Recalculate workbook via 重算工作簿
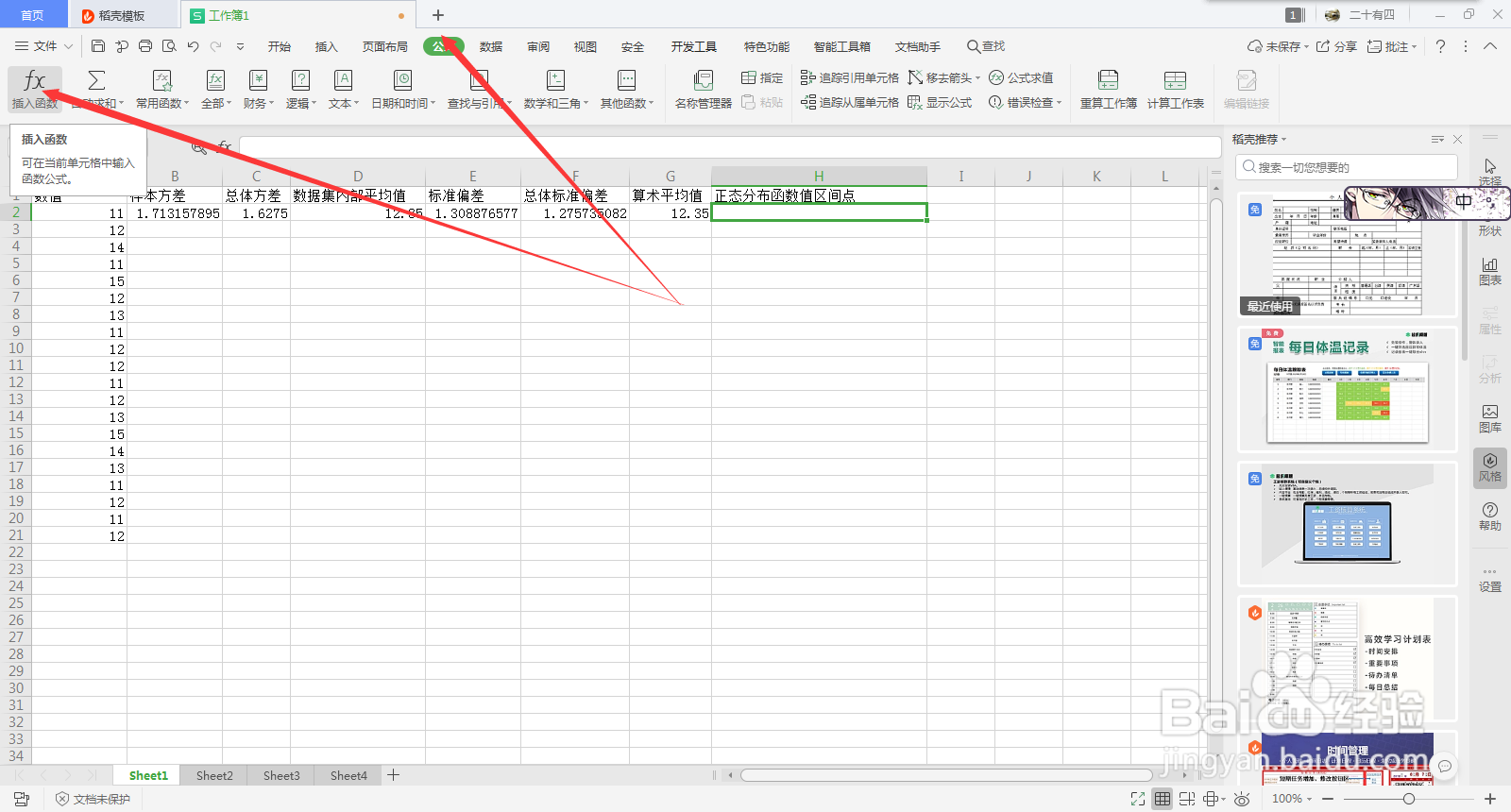 coord(1109,90)
